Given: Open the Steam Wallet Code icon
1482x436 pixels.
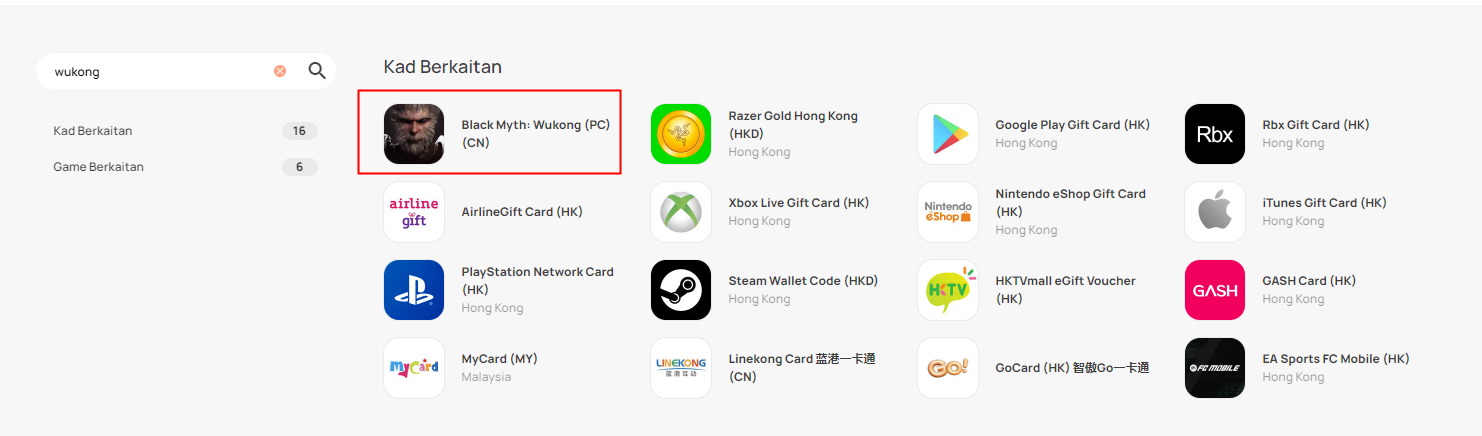Looking at the screenshot, I should click(681, 290).
